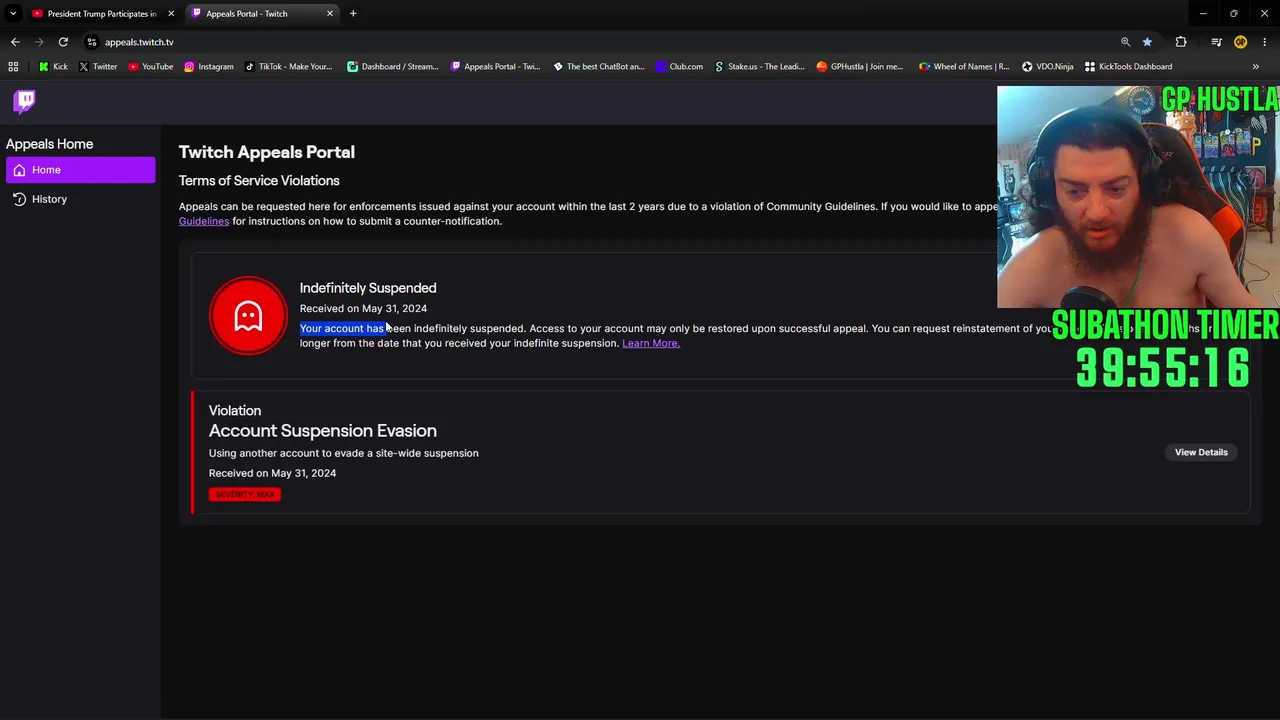Go back to the previous page
Image resolution: width=1280 pixels, height=720 pixels.
coord(15,42)
